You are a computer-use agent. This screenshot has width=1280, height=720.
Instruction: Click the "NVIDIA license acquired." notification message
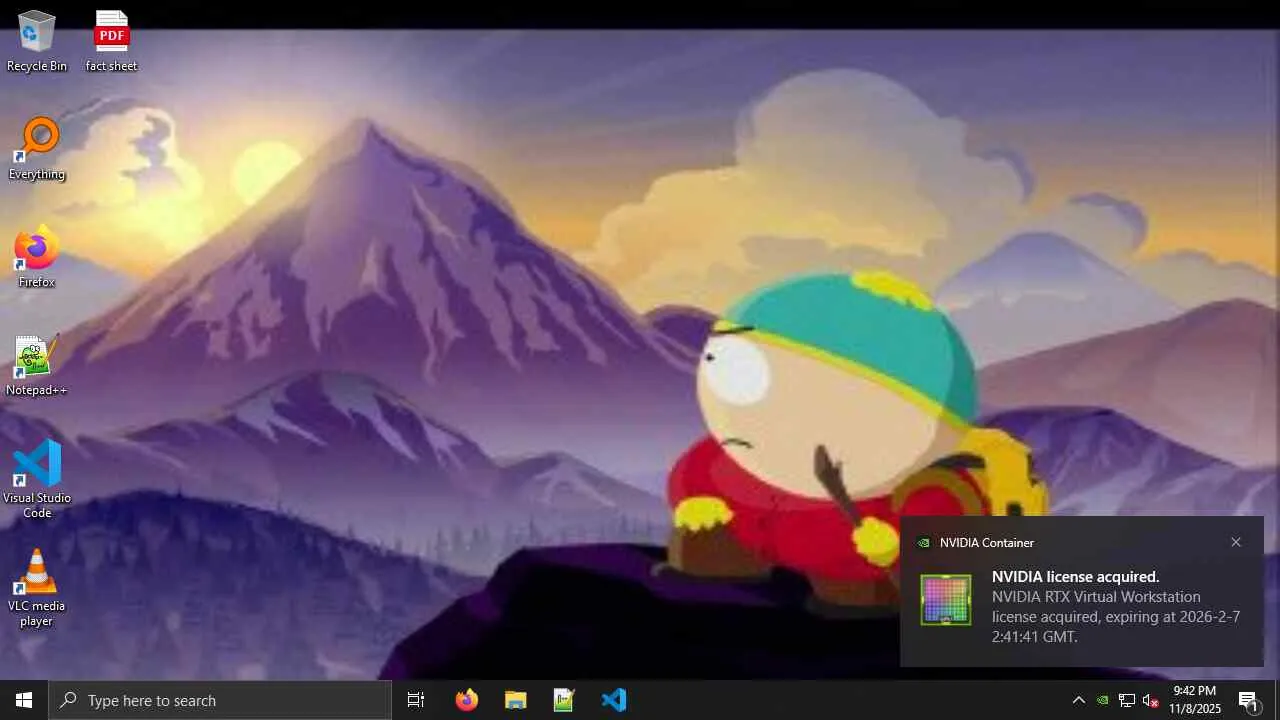coord(1076,577)
